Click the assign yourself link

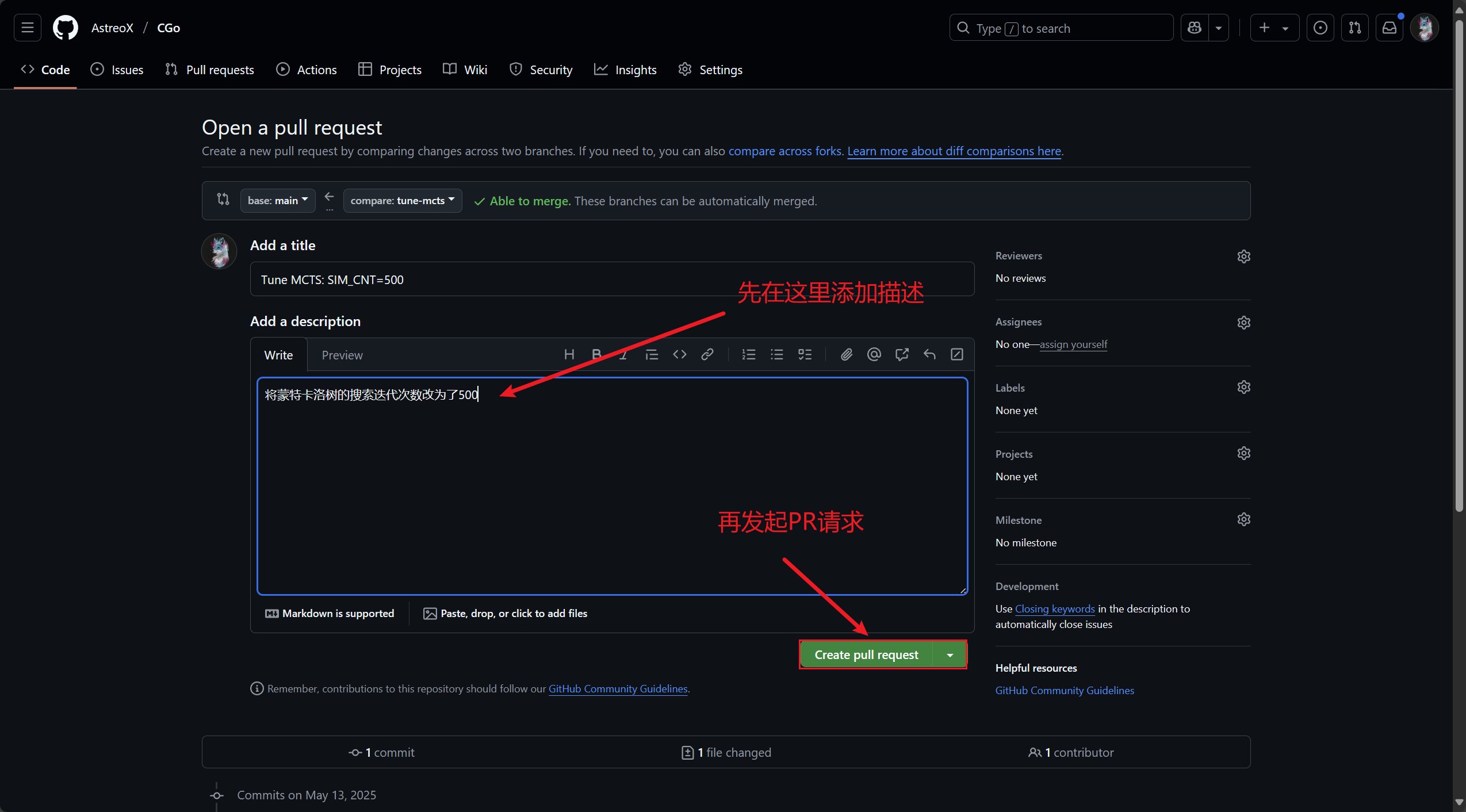[1073, 344]
